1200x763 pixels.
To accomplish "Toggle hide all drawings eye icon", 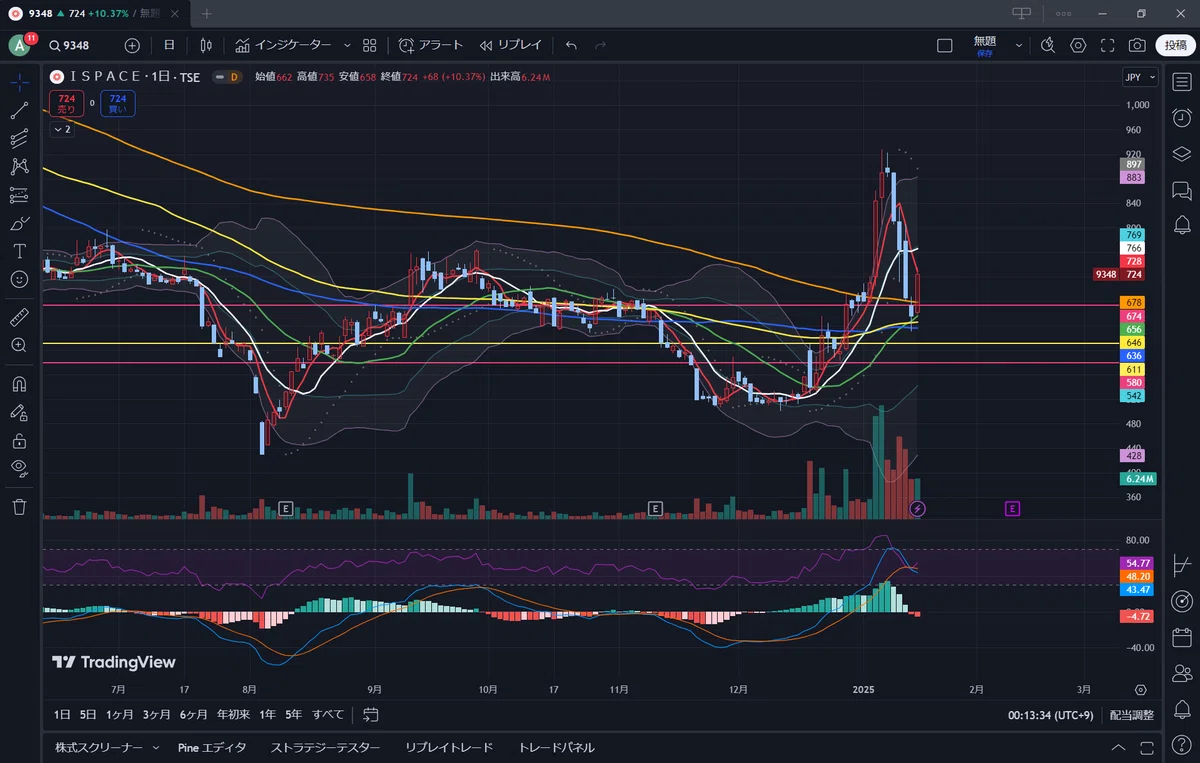I will point(19,467).
